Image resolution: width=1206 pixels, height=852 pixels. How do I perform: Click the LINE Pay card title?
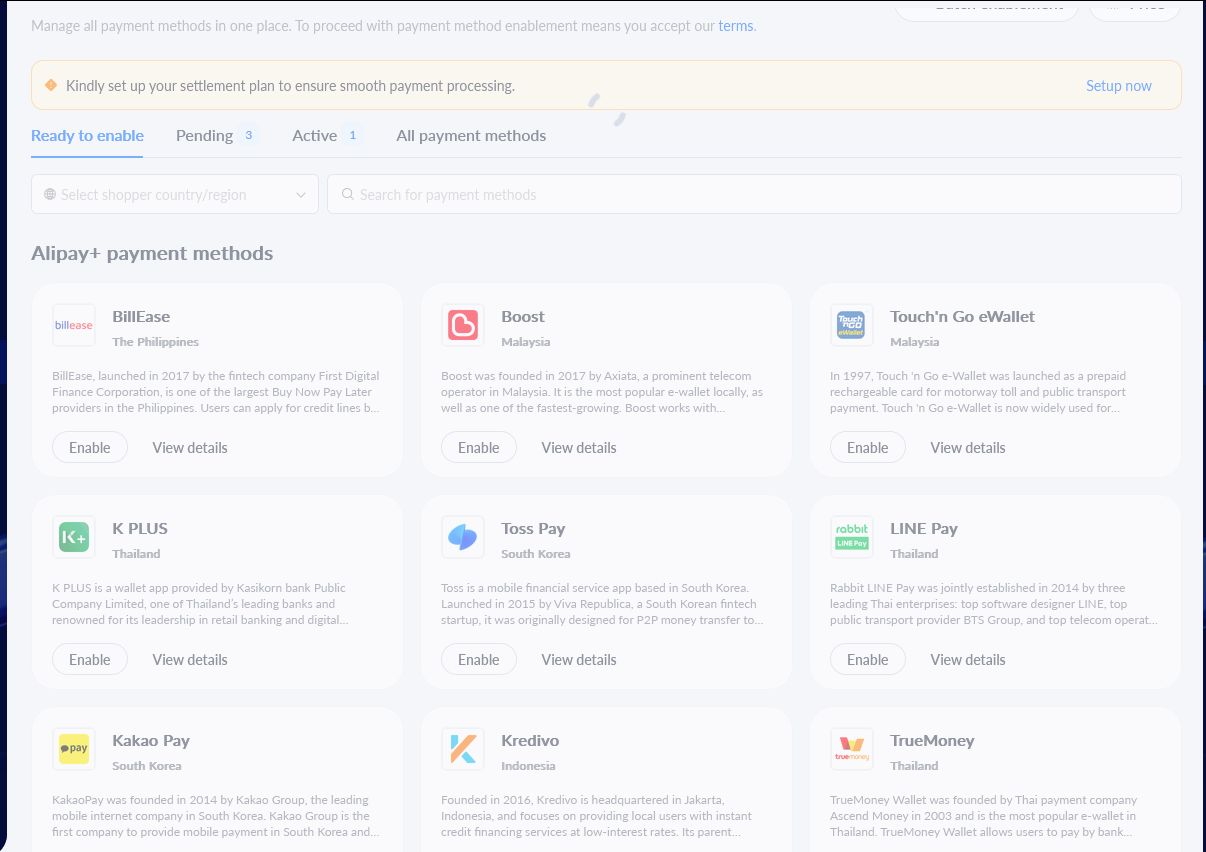[x=924, y=529]
